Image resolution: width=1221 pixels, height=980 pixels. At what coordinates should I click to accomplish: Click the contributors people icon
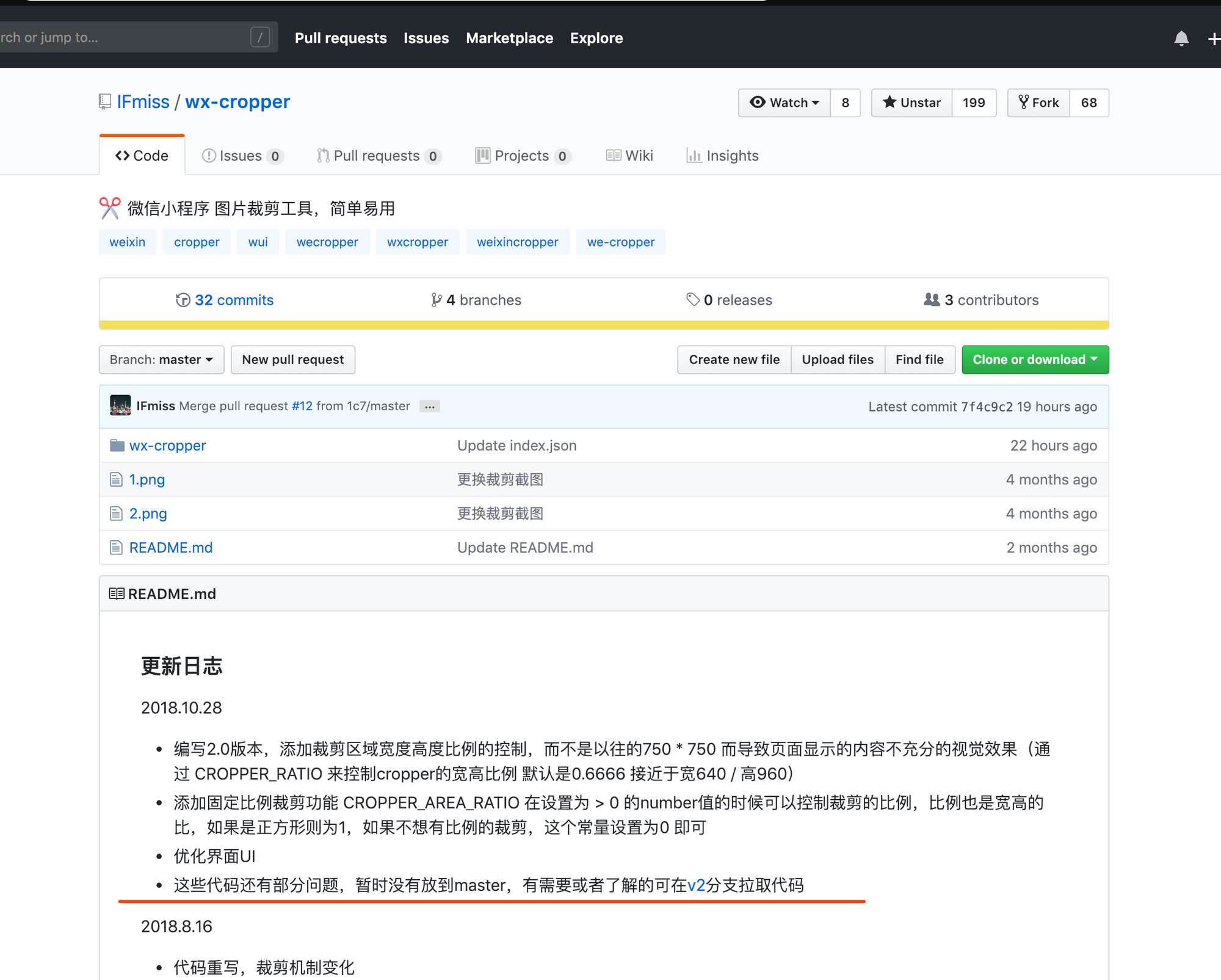pos(932,299)
